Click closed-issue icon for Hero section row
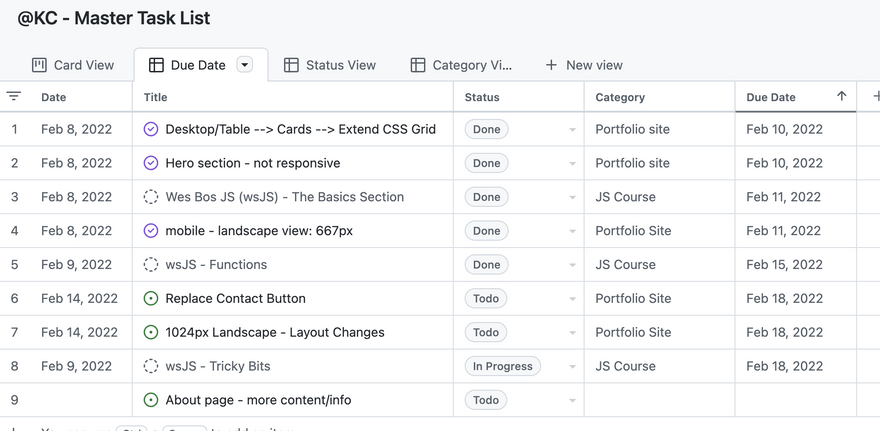 (151, 163)
